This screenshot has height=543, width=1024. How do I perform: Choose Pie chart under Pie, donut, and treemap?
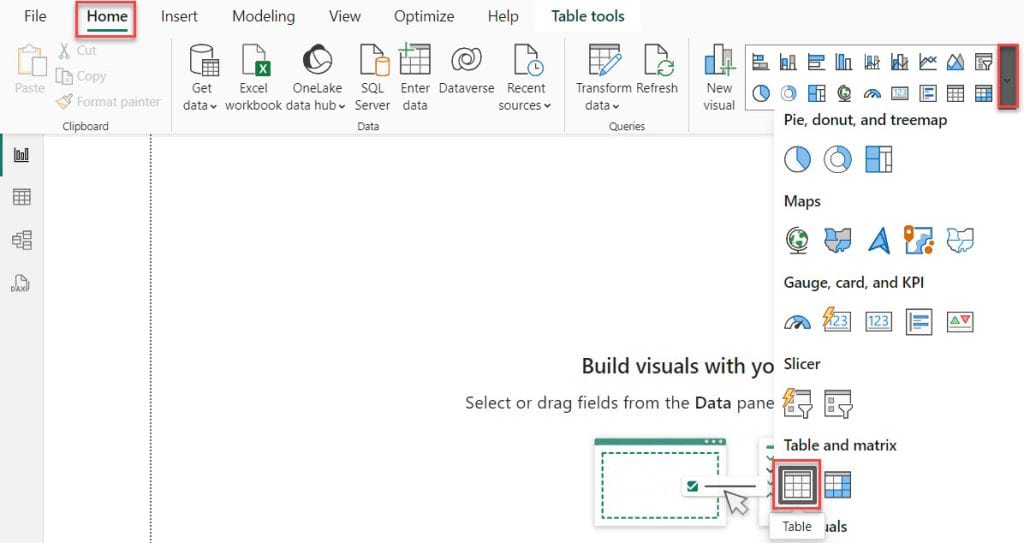click(x=797, y=159)
